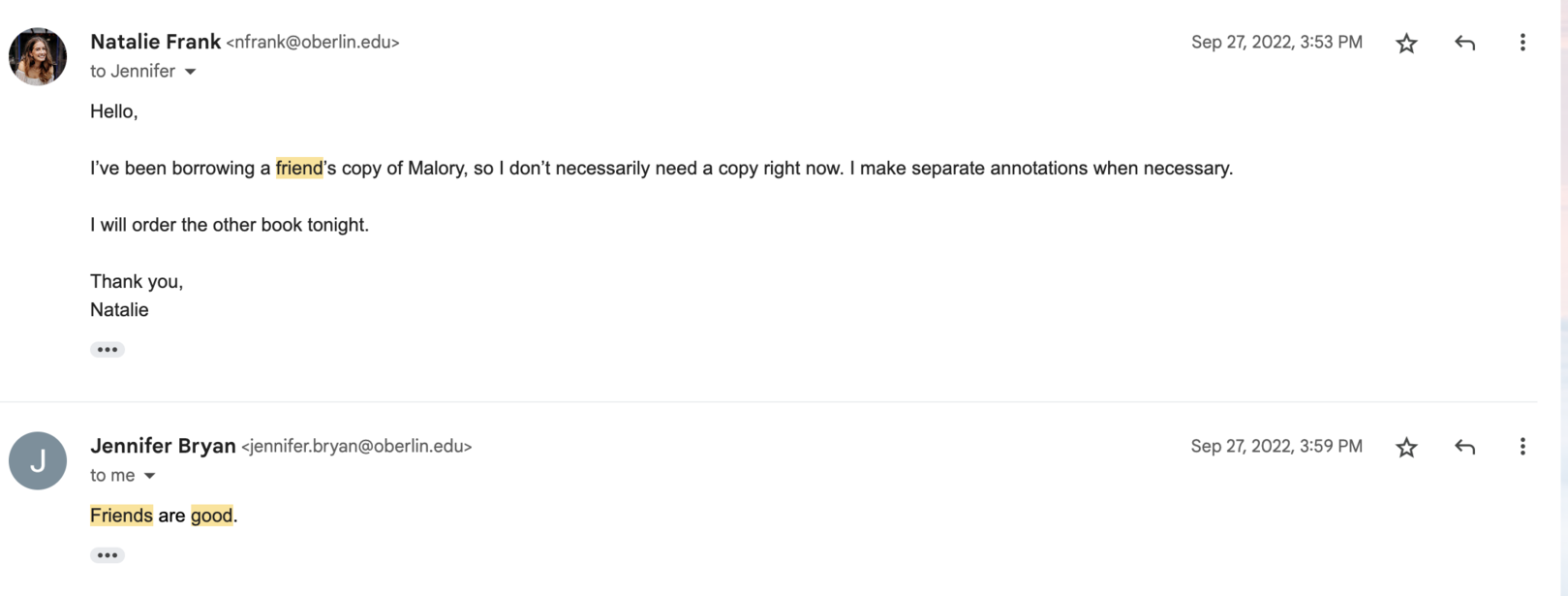
Task: Click the jennifer.bryan@oberlin.edu address
Action: coord(356,447)
